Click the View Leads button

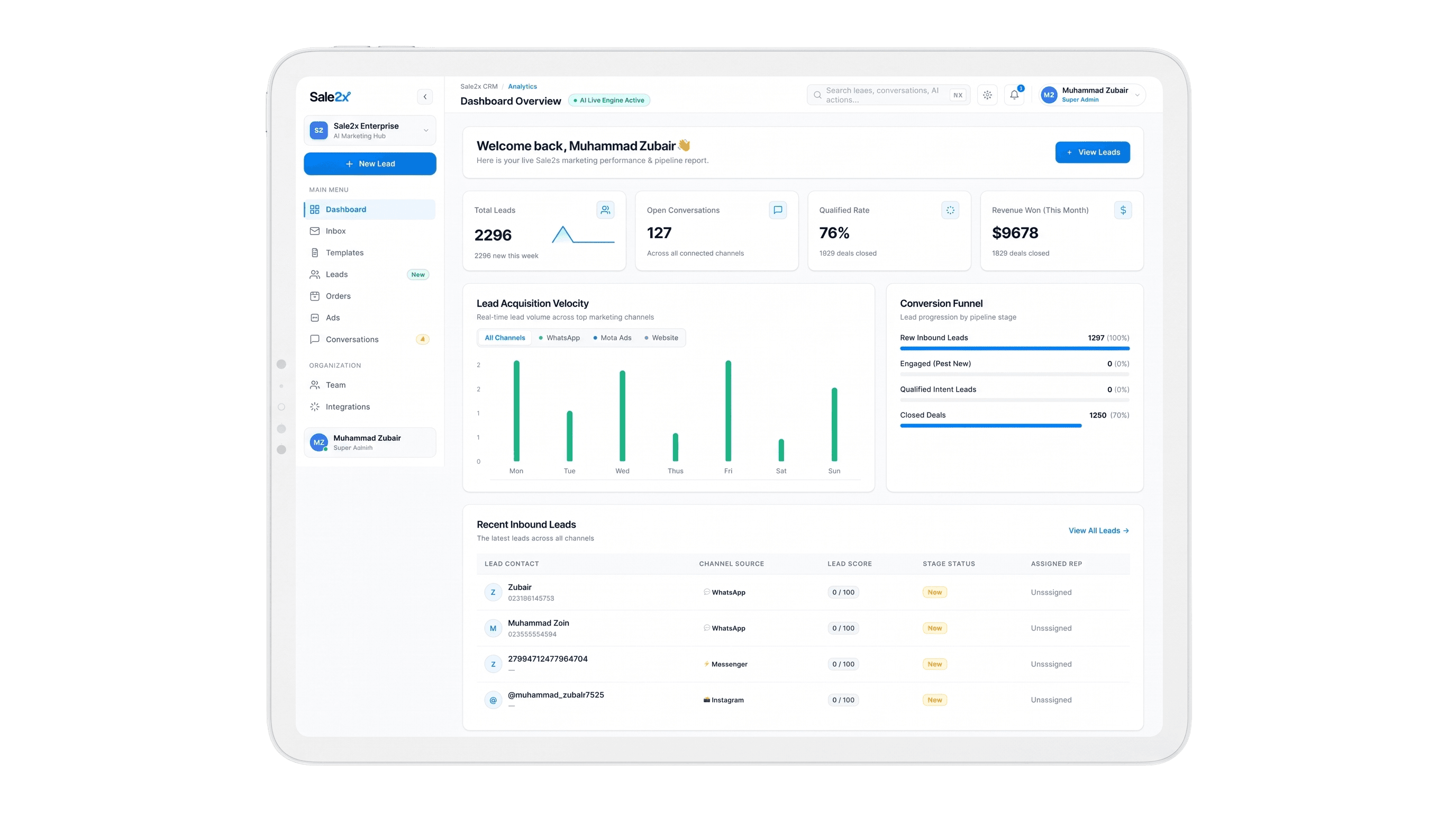pos(1093,152)
